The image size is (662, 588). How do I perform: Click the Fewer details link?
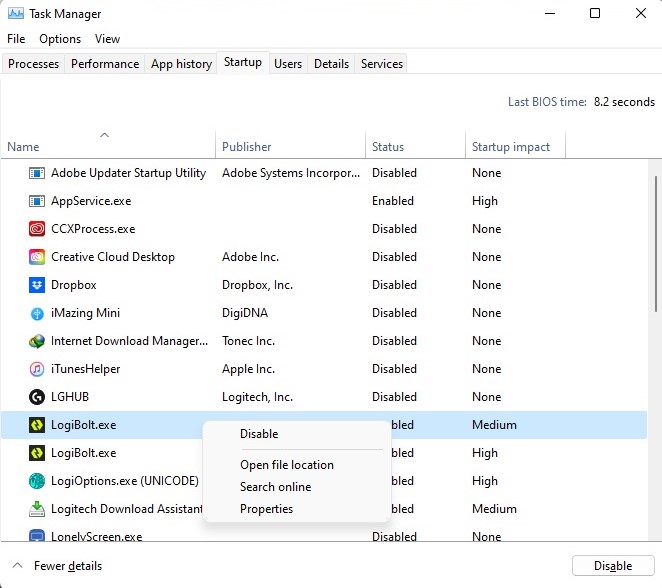click(x=68, y=566)
